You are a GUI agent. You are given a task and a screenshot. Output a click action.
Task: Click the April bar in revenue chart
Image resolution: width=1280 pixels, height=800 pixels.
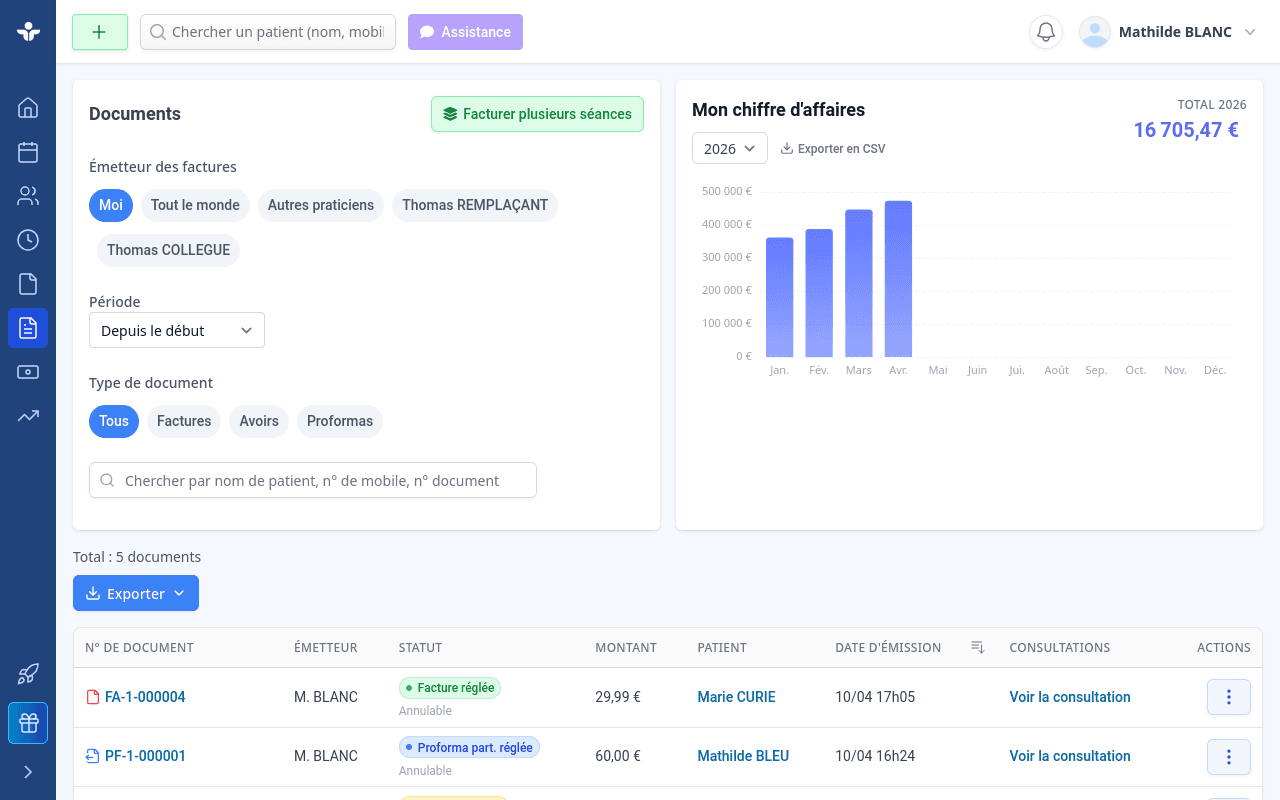click(898, 279)
